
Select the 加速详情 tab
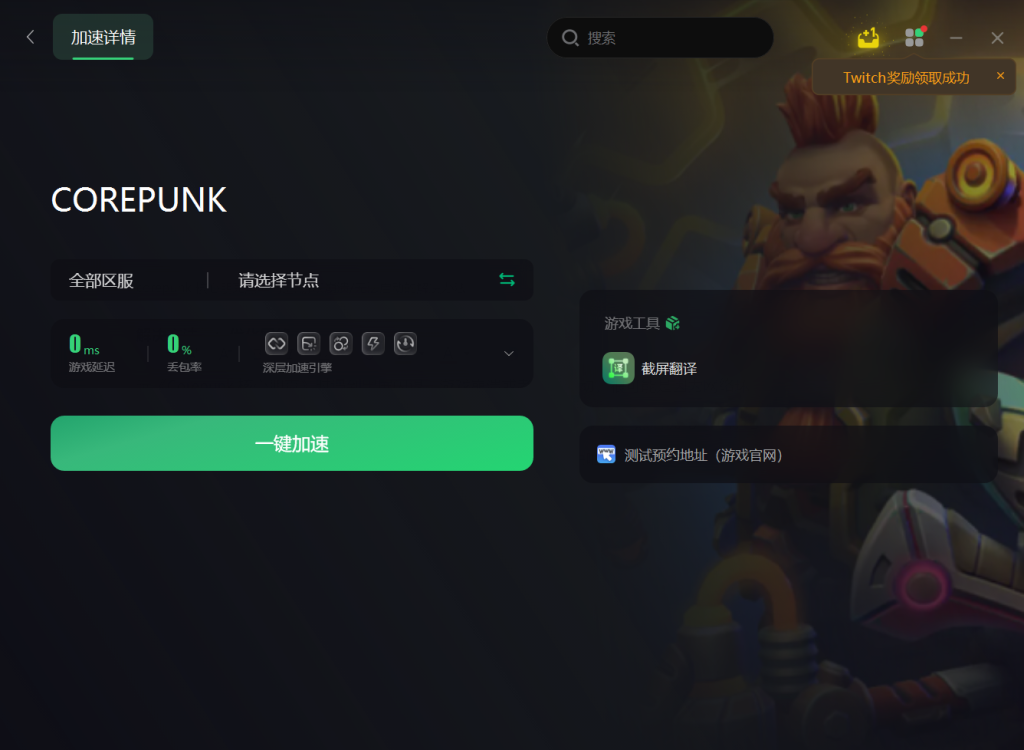pos(103,37)
